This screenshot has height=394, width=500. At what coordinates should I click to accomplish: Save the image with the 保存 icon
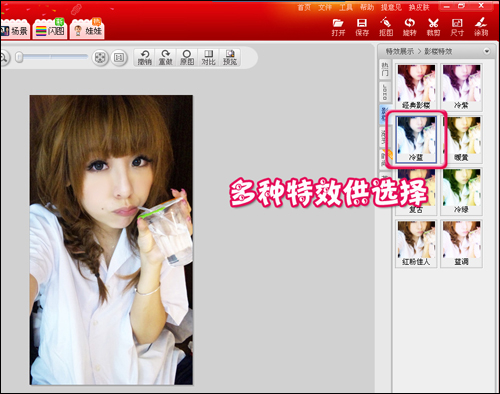tap(362, 27)
